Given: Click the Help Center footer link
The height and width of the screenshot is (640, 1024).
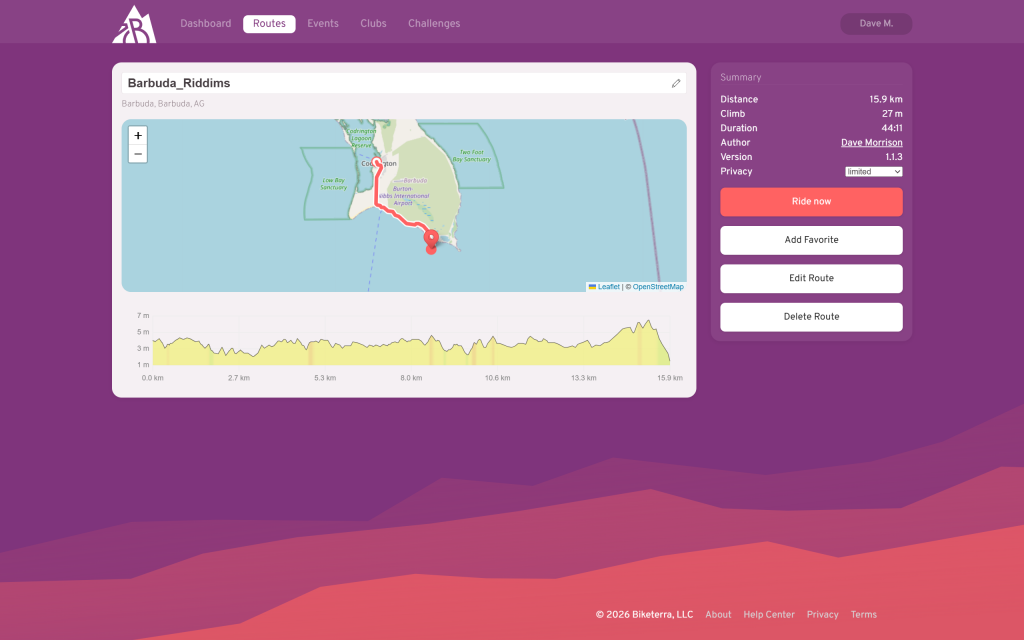Looking at the screenshot, I should pos(769,615).
